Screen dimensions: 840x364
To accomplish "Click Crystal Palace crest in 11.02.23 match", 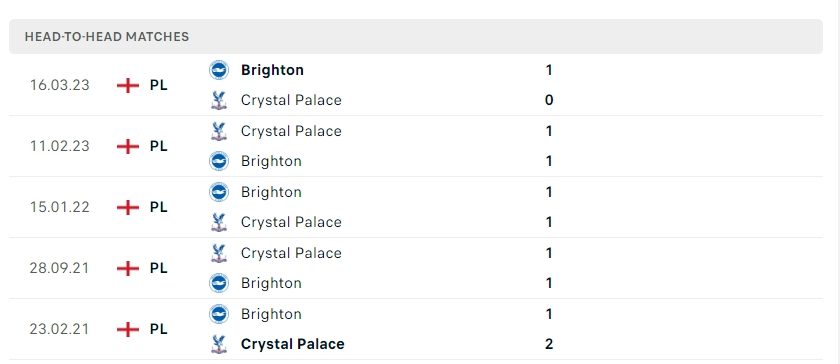I will [x=219, y=131].
